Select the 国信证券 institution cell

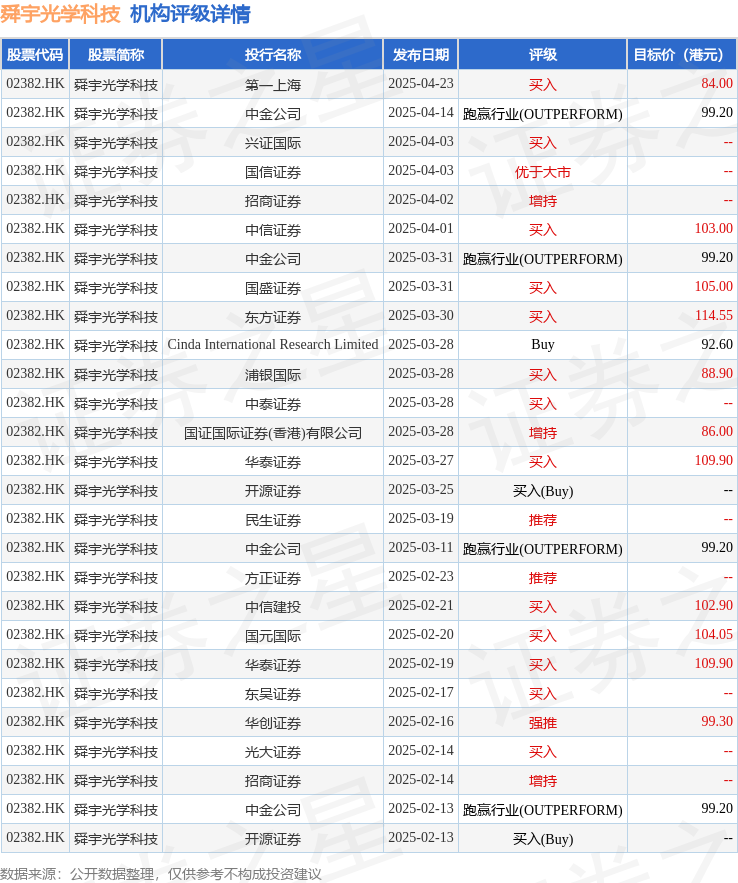[x=273, y=172]
